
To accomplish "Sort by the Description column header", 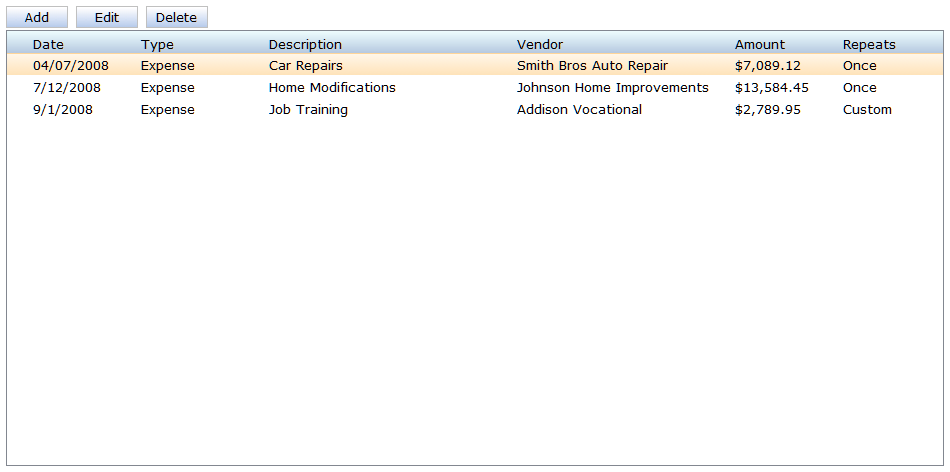I will coord(305,44).
